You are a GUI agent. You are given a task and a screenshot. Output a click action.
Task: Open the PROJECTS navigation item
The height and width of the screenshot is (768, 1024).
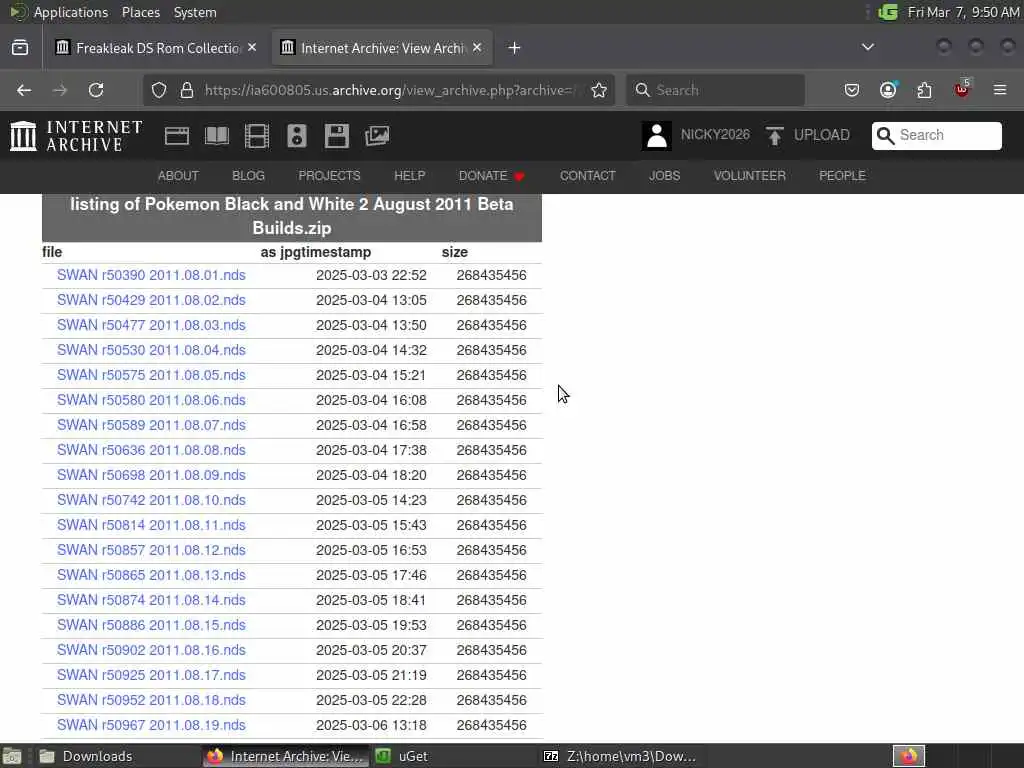pyautogui.click(x=329, y=176)
